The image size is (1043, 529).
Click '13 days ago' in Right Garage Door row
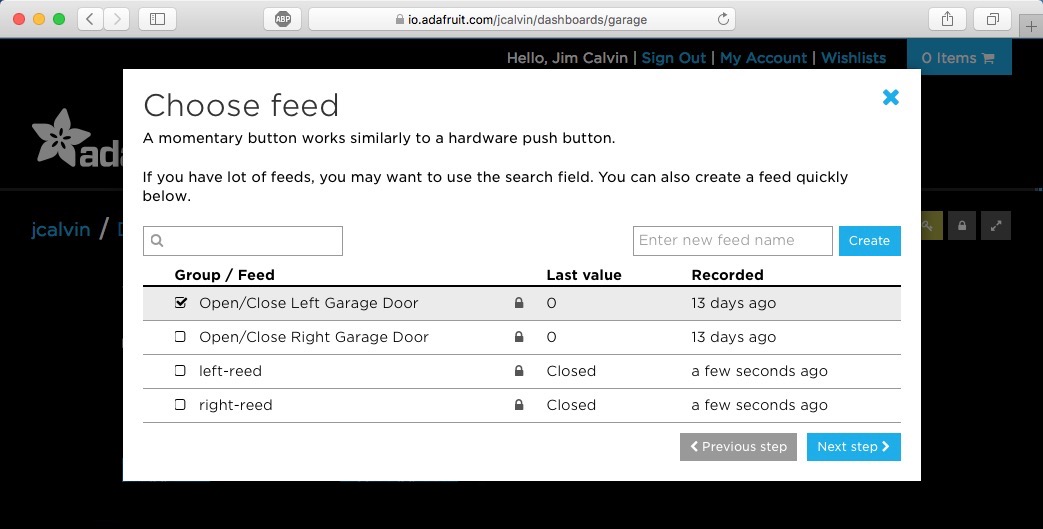734,337
